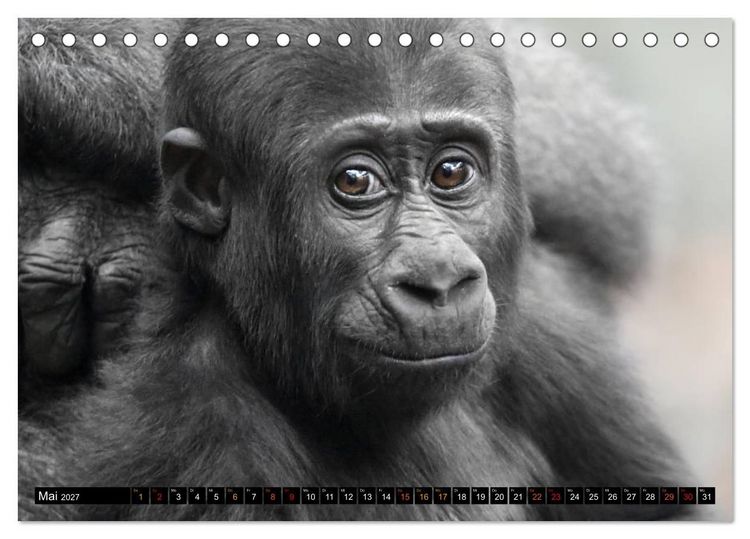Click red-marked day 30
Viewport: 750px width, 539px height.
click(687, 496)
